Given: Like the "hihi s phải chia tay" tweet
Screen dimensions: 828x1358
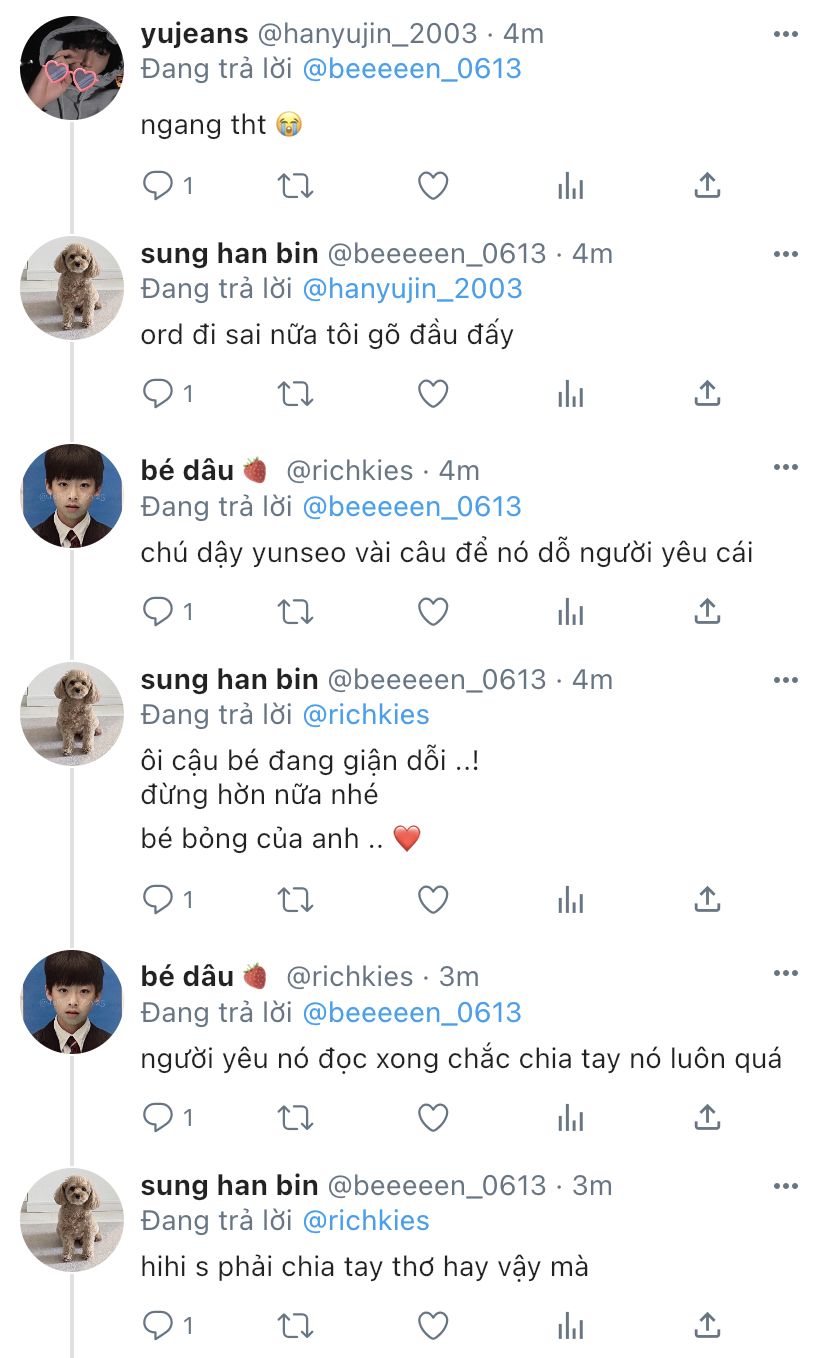Looking at the screenshot, I should (432, 1326).
